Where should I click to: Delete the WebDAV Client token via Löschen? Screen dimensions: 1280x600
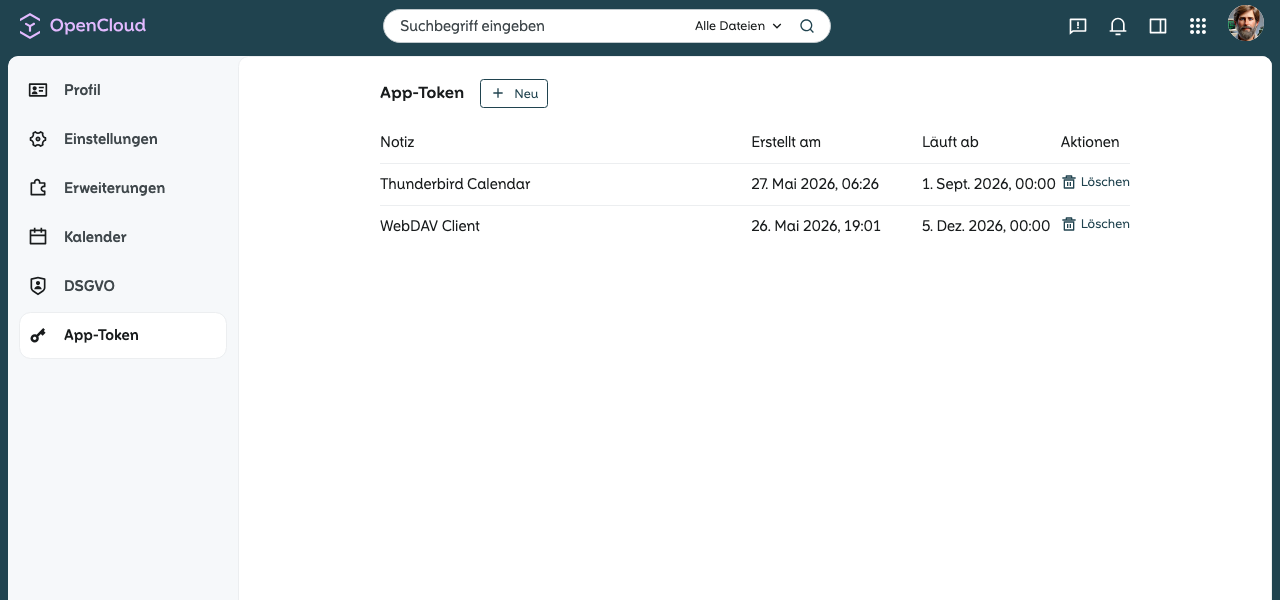(x=1096, y=224)
